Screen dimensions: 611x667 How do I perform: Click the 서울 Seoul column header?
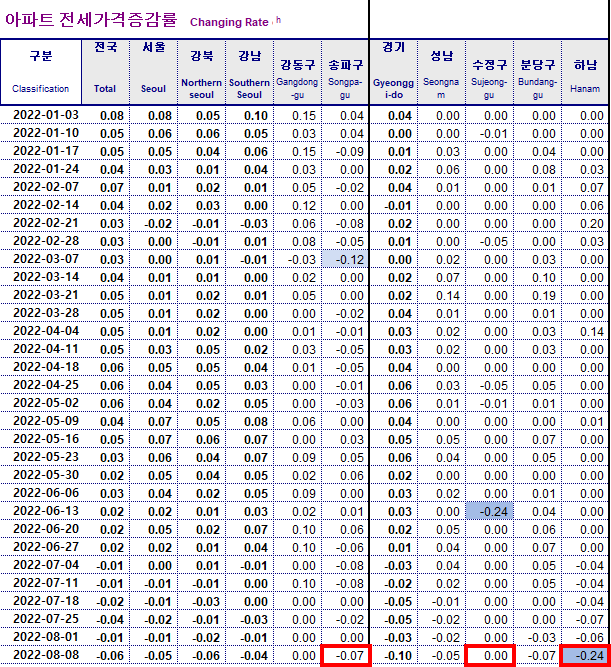coord(153,72)
